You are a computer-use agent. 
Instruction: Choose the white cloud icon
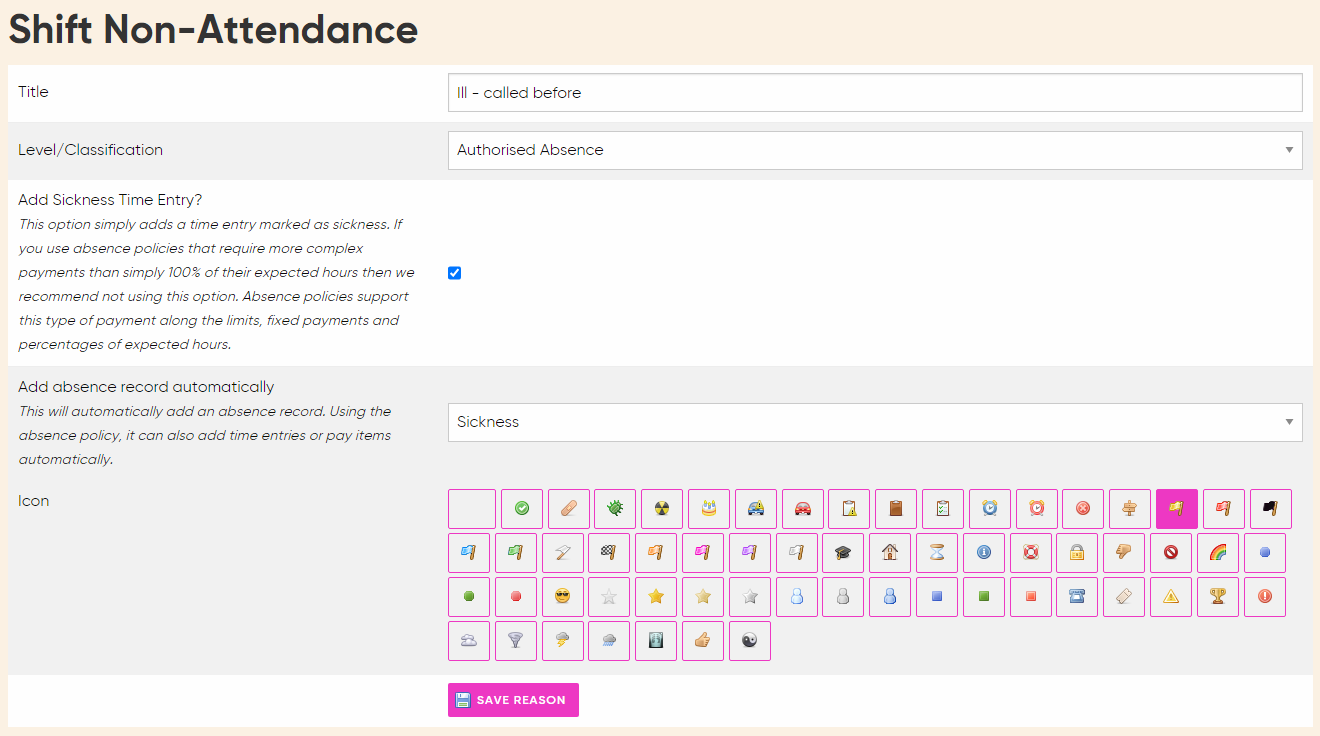tap(469, 641)
